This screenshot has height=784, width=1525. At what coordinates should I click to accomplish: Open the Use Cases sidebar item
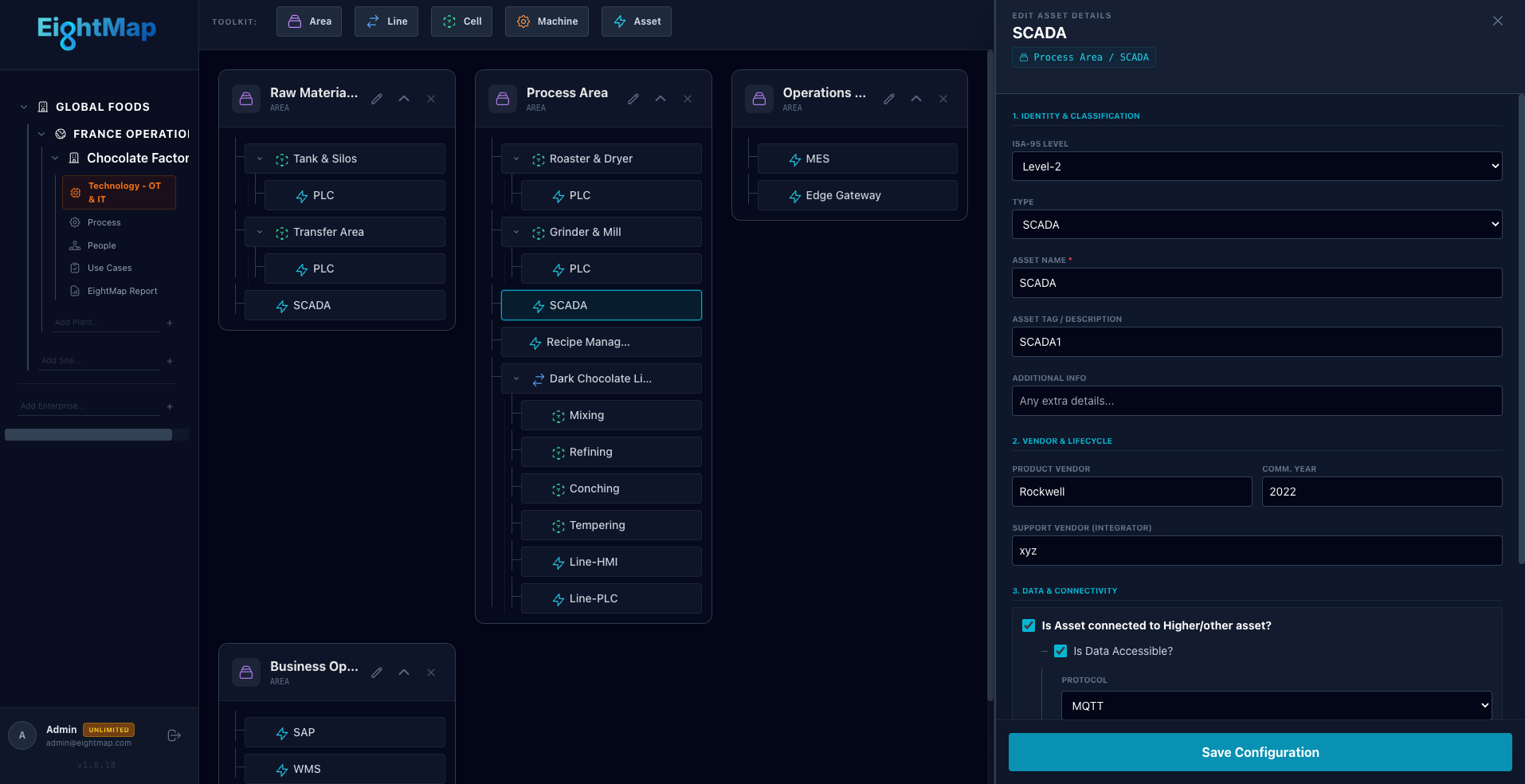click(x=109, y=268)
